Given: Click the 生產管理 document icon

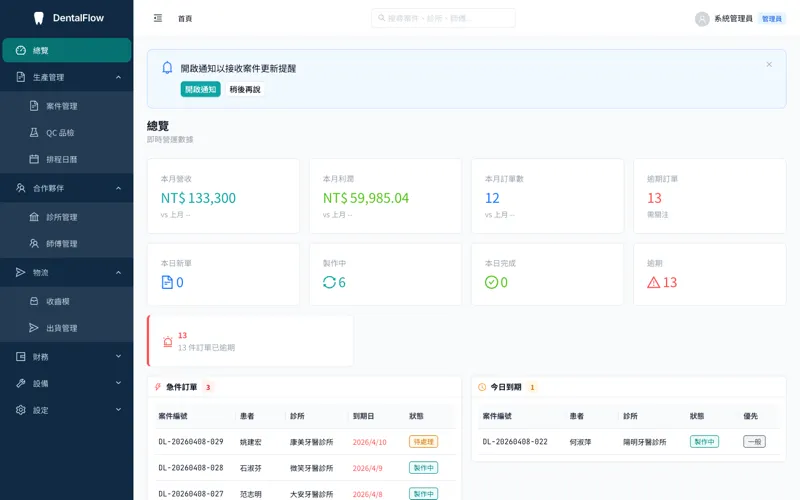Looking at the screenshot, I should [20, 77].
